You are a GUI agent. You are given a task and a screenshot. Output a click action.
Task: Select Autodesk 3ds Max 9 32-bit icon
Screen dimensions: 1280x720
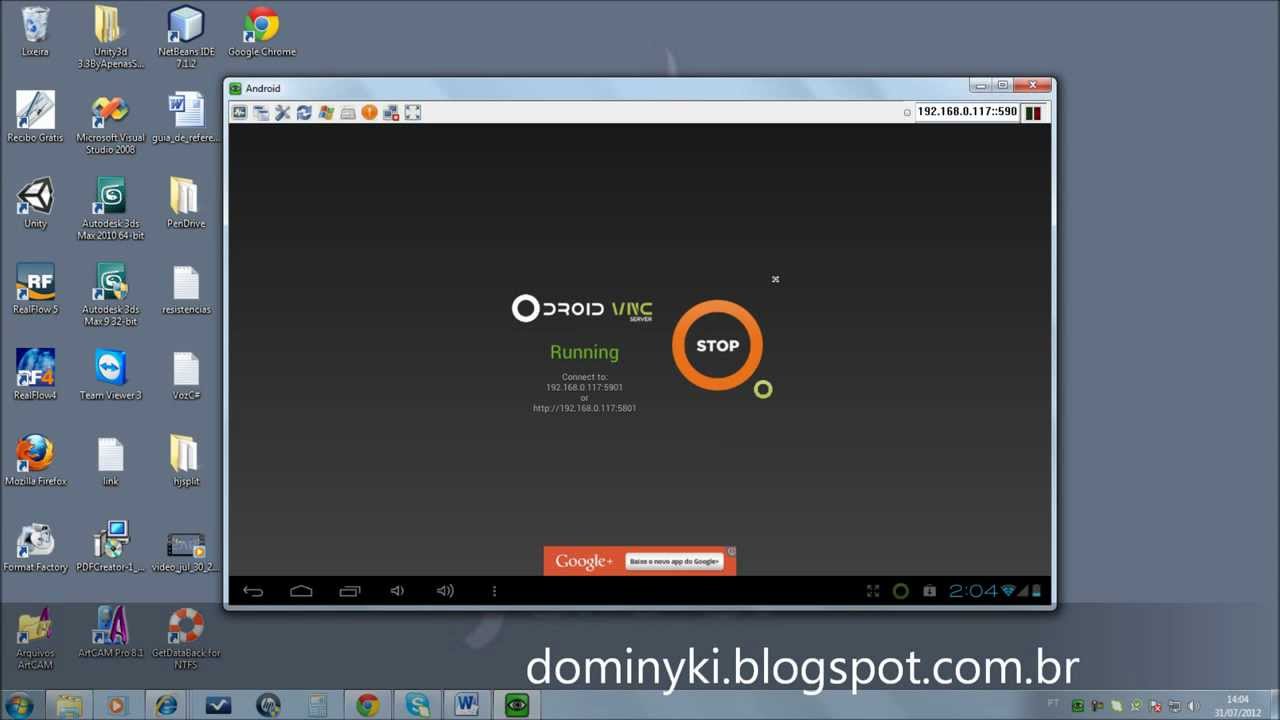click(110, 295)
